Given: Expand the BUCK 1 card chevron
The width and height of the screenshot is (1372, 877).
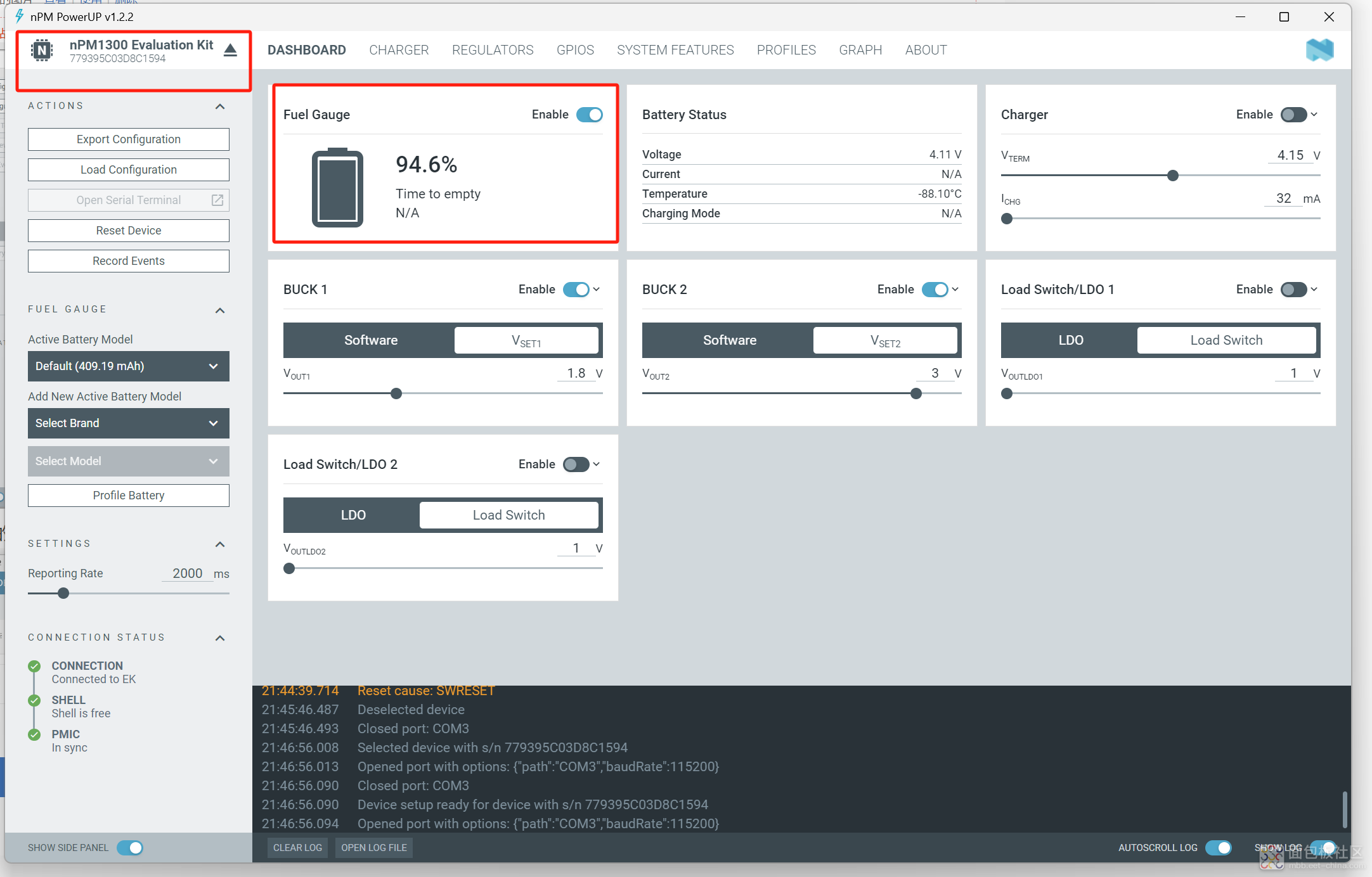Looking at the screenshot, I should tap(597, 290).
